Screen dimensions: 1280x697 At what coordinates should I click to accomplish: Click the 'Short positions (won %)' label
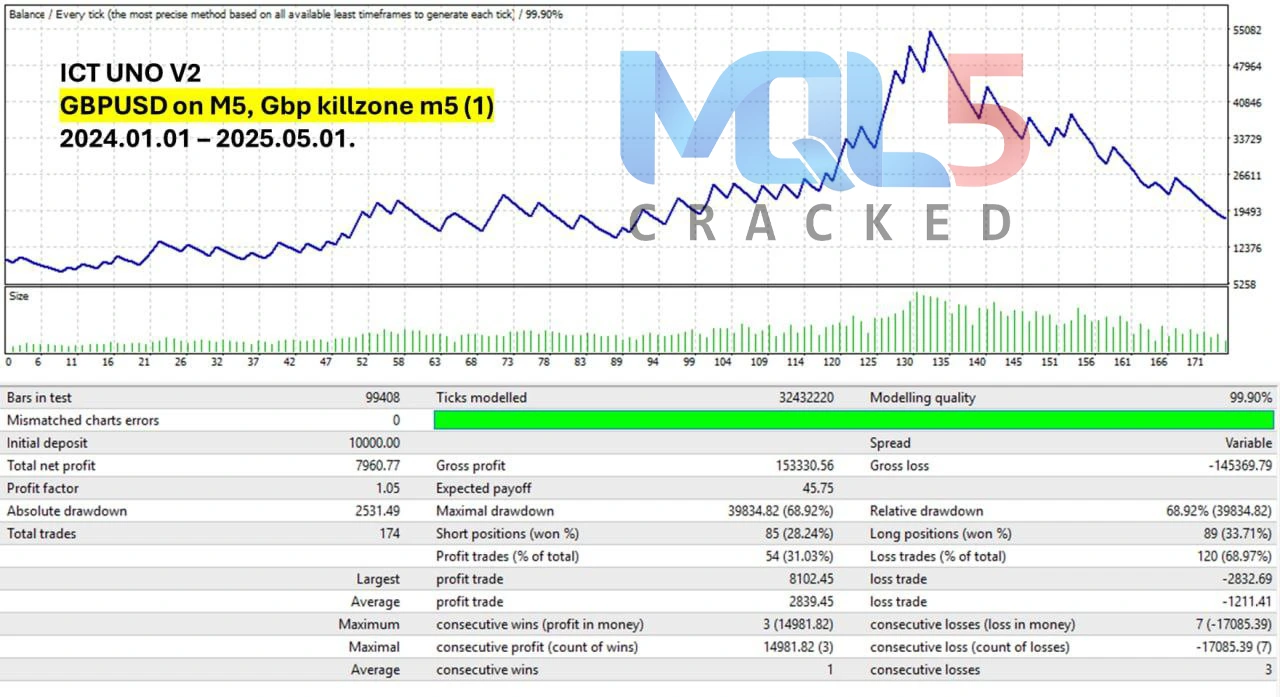click(x=507, y=533)
